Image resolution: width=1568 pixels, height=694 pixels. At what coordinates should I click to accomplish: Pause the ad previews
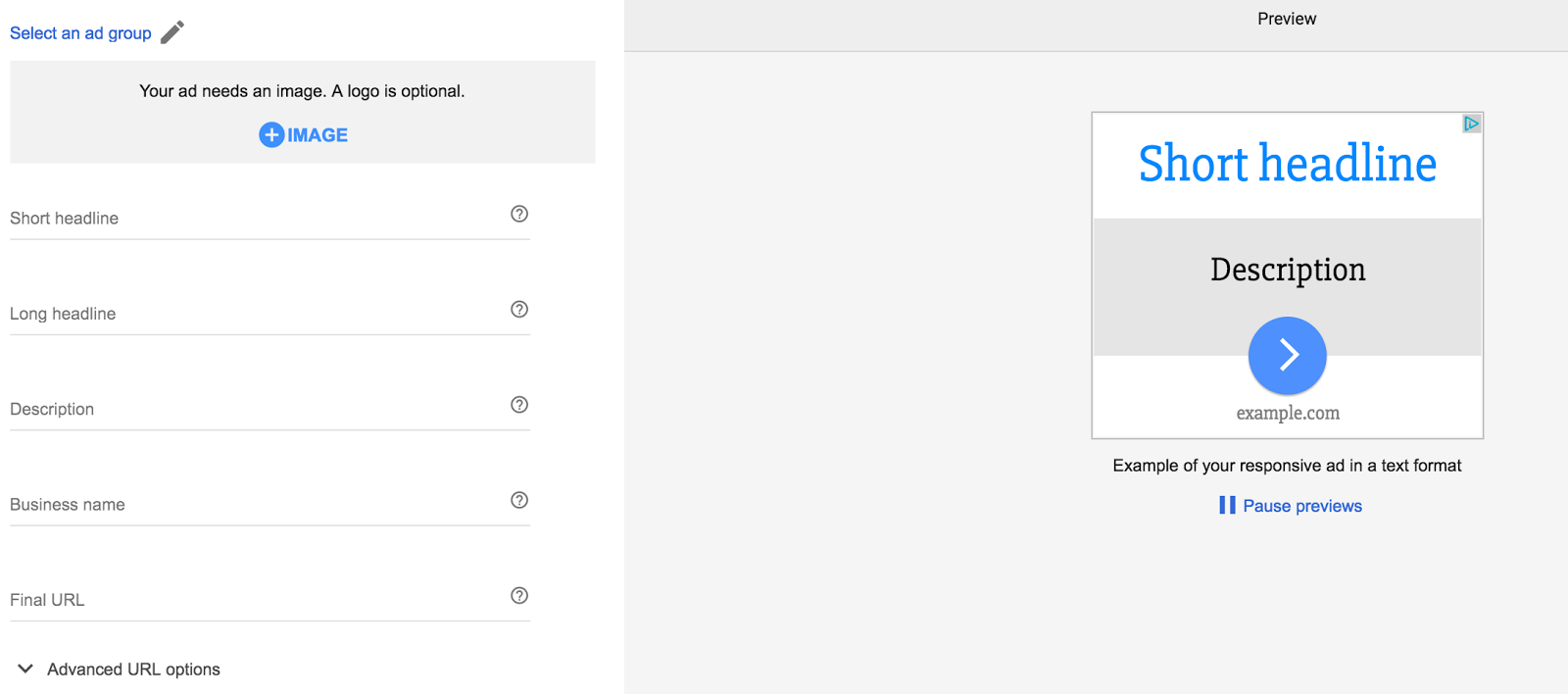[1301, 505]
